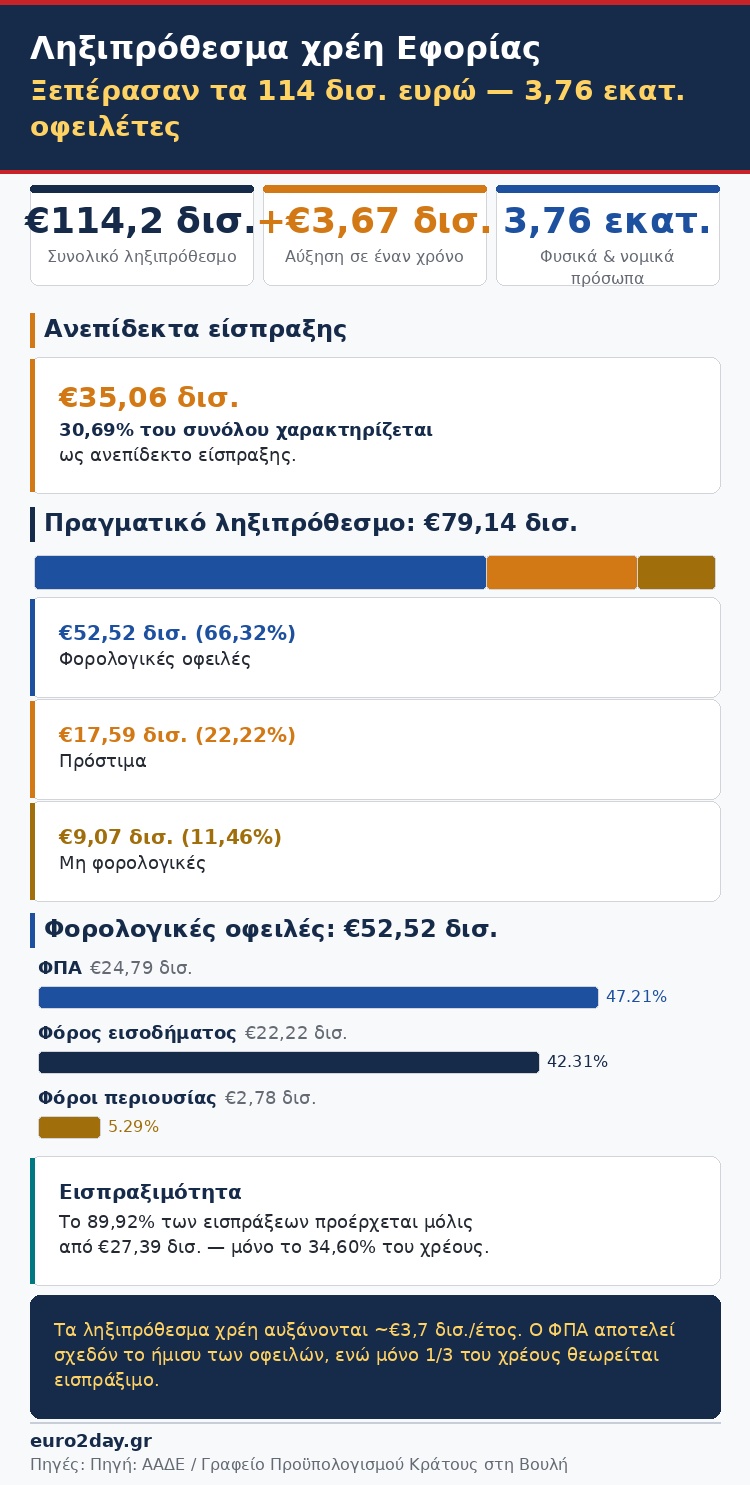The height and width of the screenshot is (1485, 750).
Task: Click the Μη φορολογικές €9,07 δισ. card
Action: click(x=375, y=851)
